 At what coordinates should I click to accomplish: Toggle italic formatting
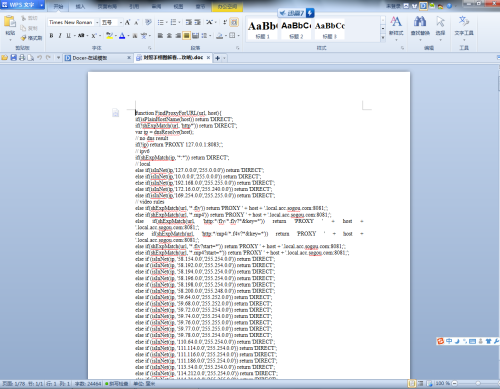coord(60,35)
